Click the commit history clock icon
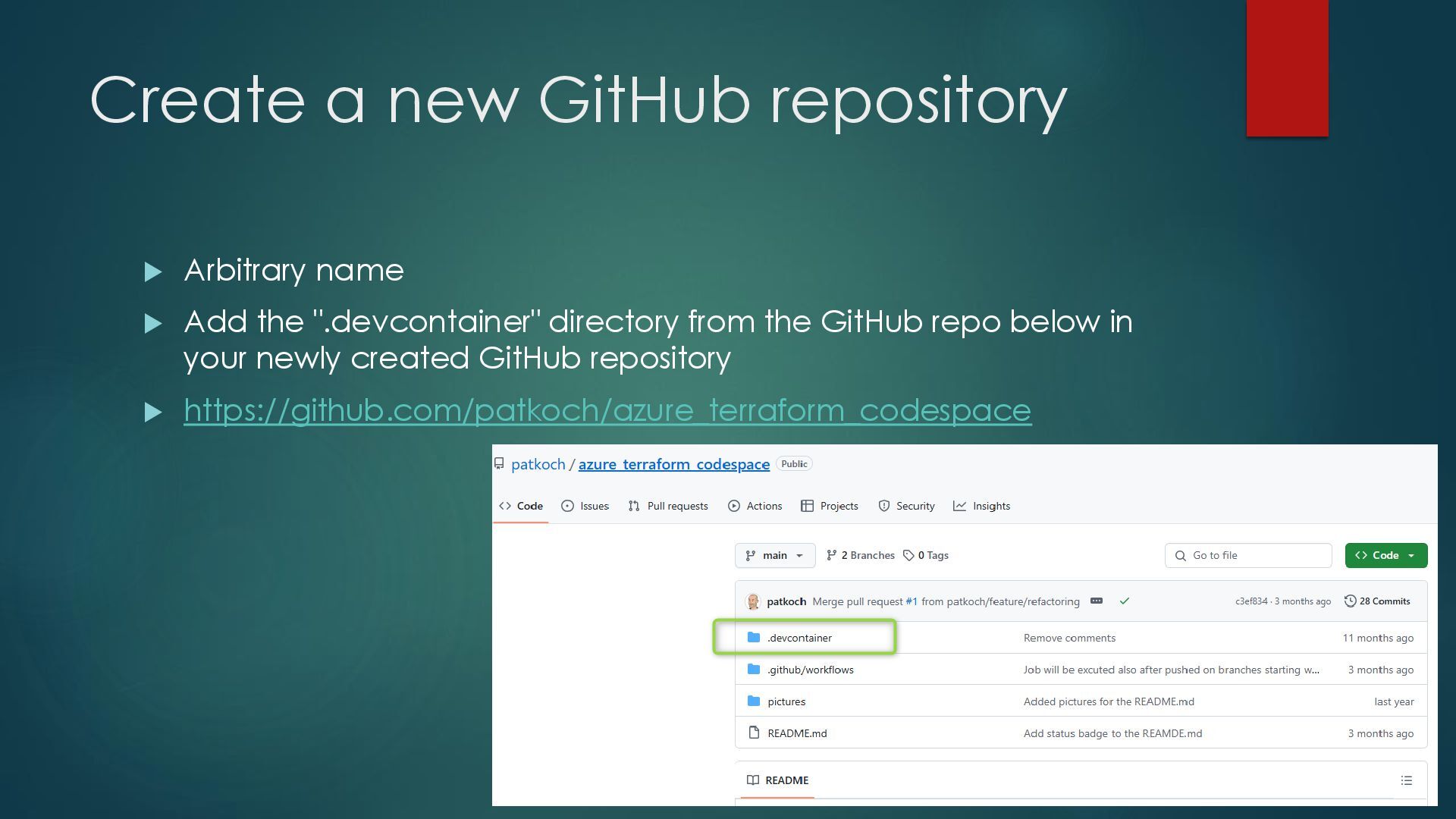1456x819 pixels. point(1350,601)
